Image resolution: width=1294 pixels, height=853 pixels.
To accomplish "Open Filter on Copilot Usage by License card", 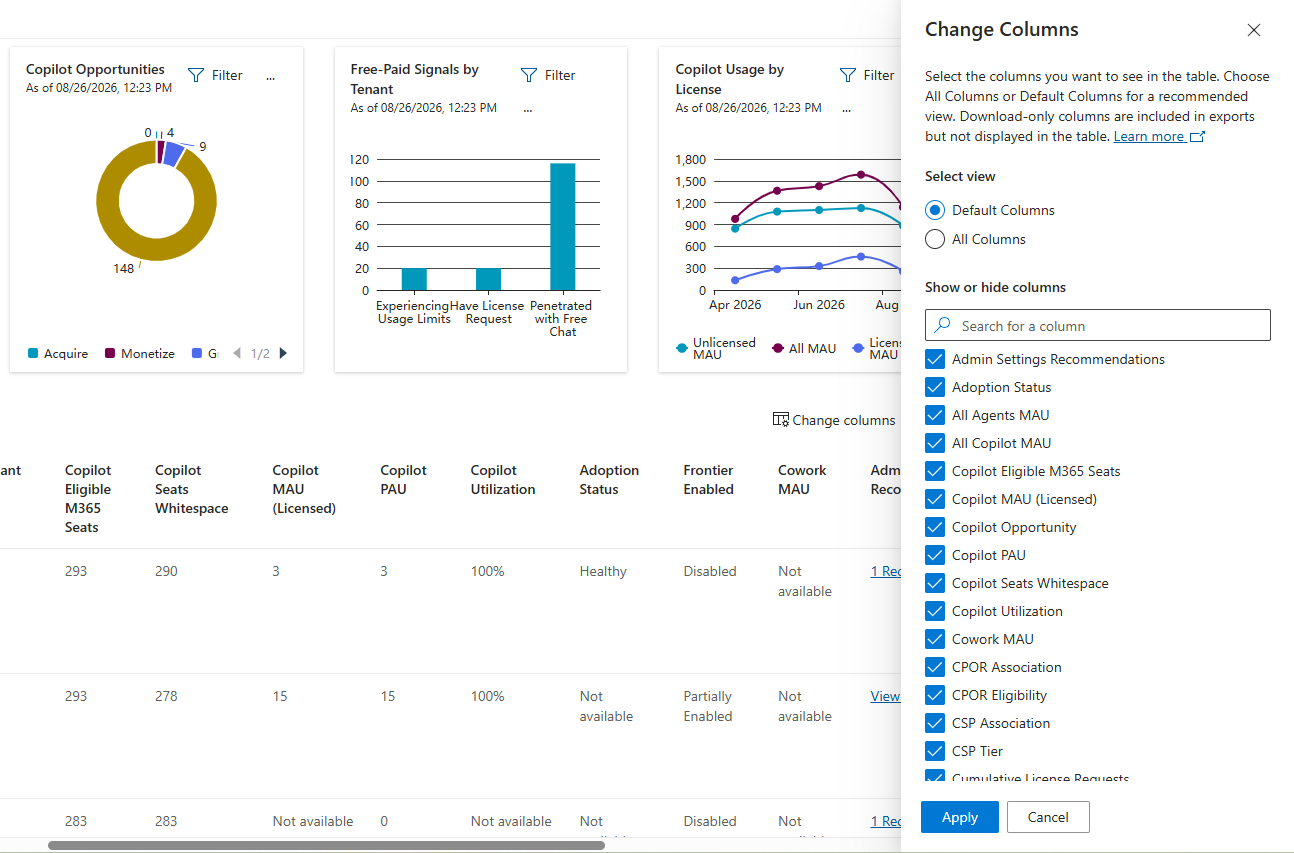I will 867,75.
